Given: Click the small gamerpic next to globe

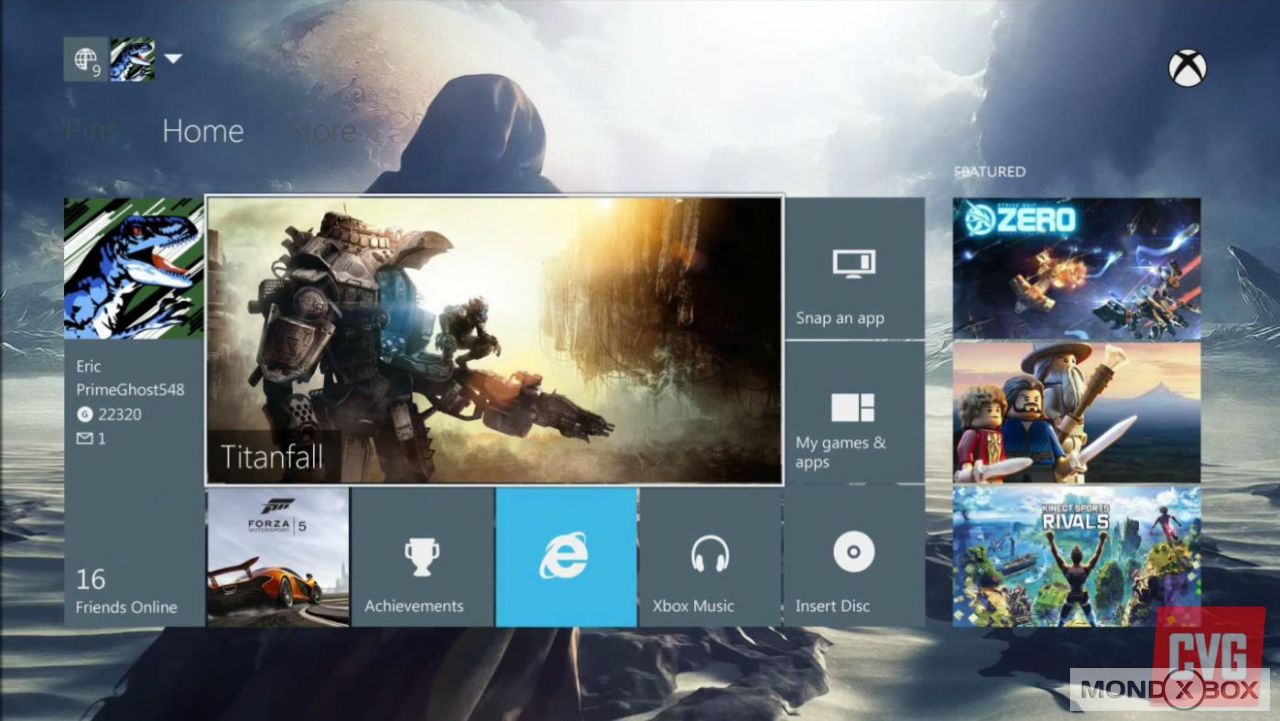Looking at the screenshot, I should [x=132, y=60].
